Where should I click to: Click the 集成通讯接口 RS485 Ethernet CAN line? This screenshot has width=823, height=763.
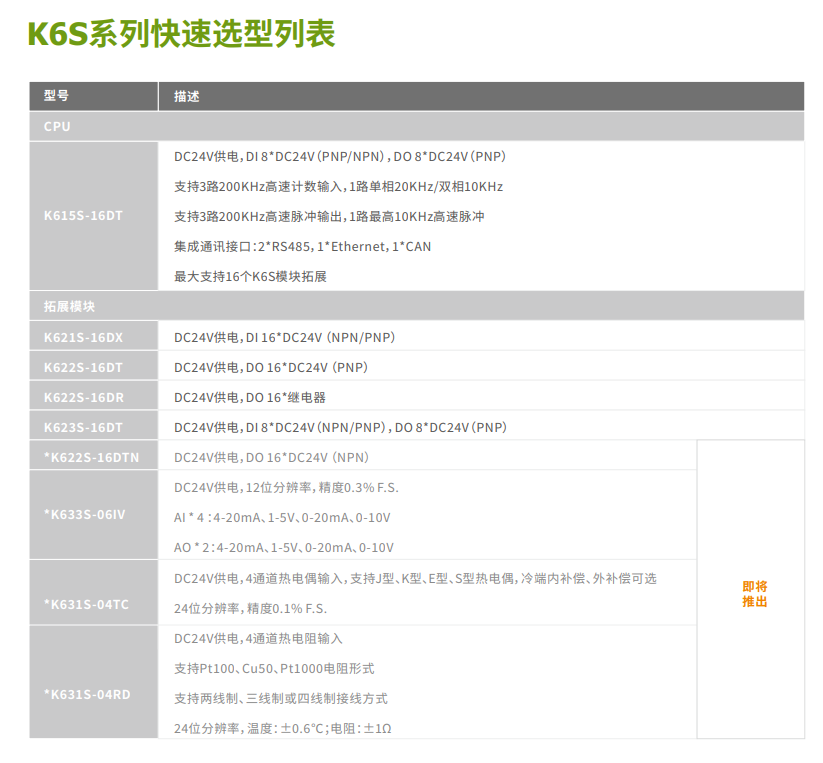pyautogui.click(x=302, y=246)
